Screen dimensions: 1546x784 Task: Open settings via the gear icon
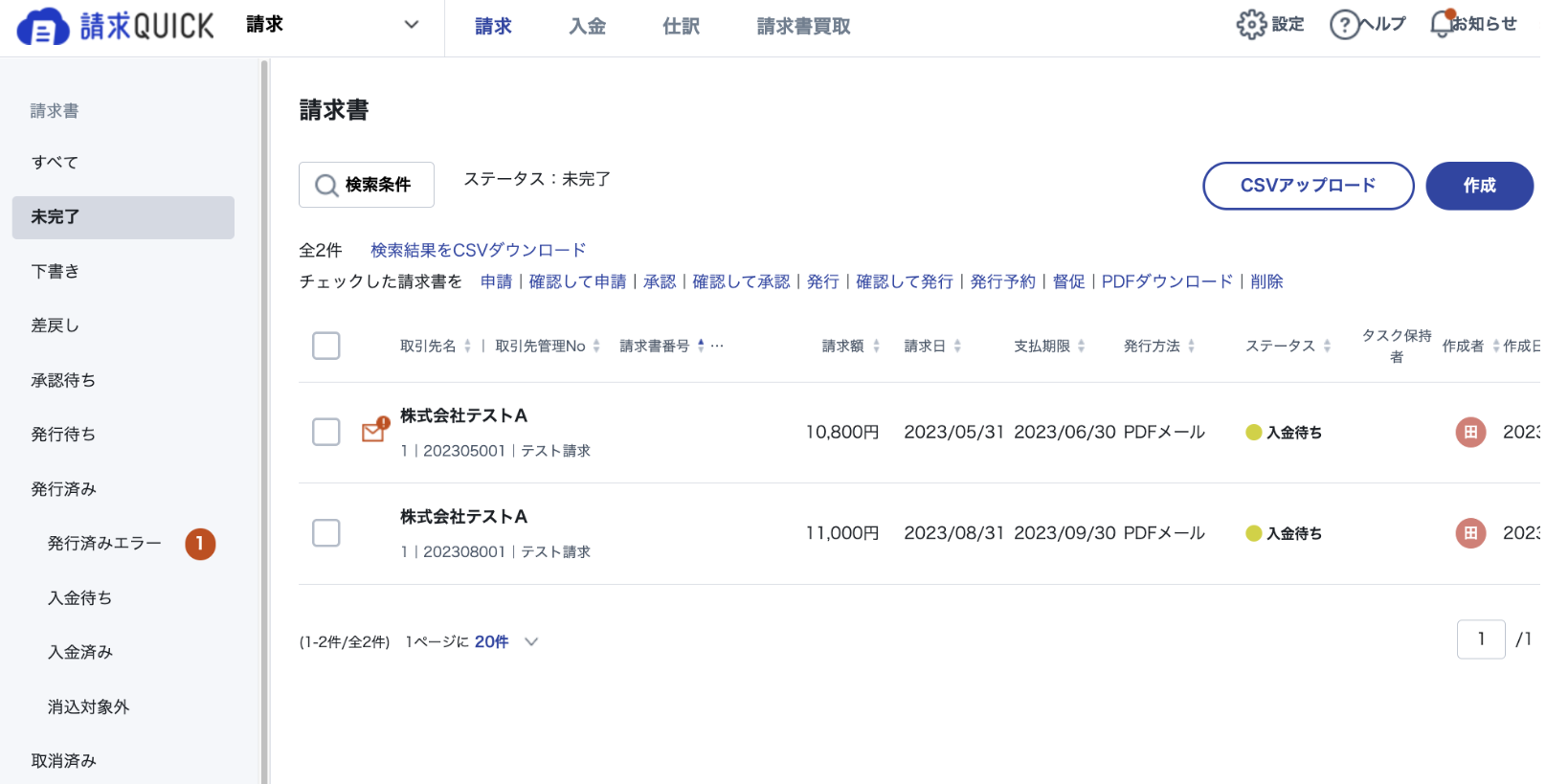1251,24
